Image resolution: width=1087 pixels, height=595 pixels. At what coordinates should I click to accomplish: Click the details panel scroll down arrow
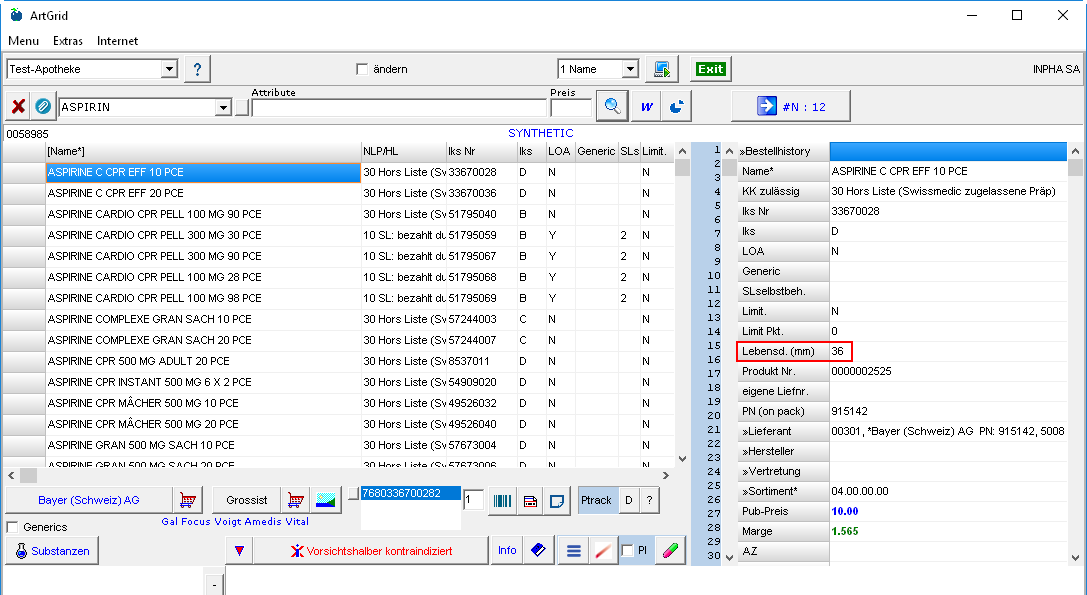tap(1075, 557)
